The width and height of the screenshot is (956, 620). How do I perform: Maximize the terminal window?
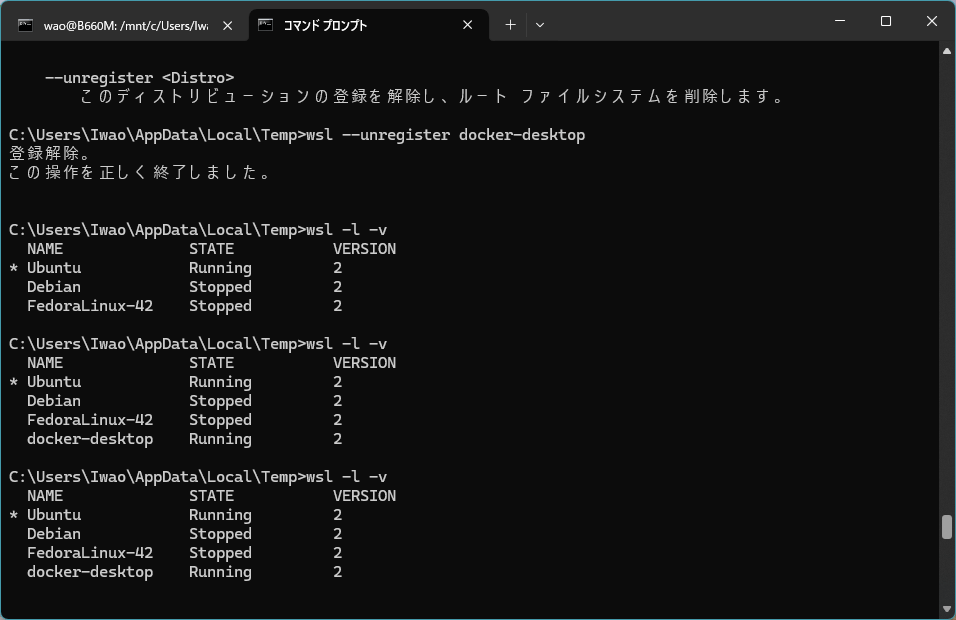[x=886, y=21]
